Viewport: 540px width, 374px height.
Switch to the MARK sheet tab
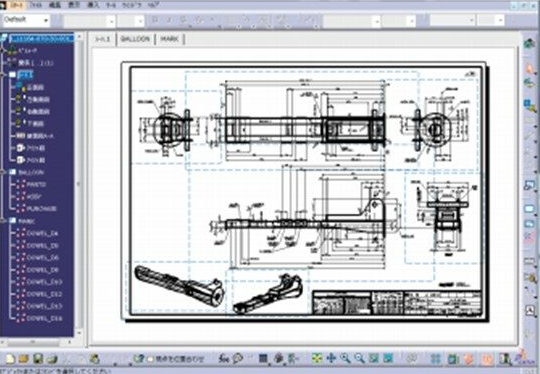[170, 39]
